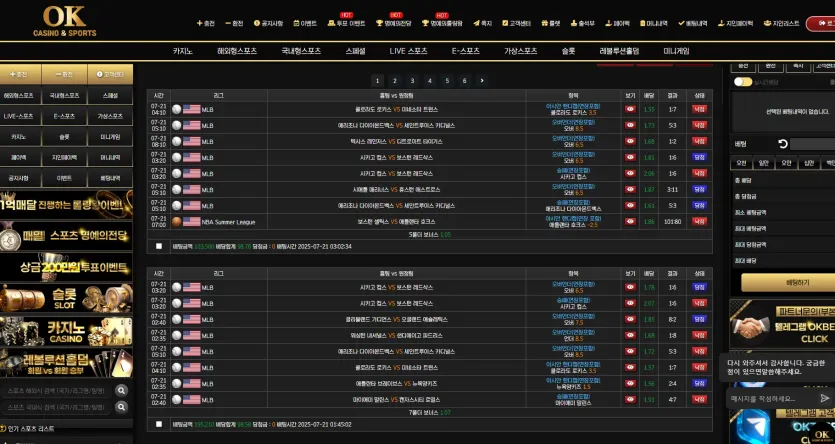Search with lower sidebar magnifier icon
This screenshot has height=444, width=835.
(x=121, y=407)
